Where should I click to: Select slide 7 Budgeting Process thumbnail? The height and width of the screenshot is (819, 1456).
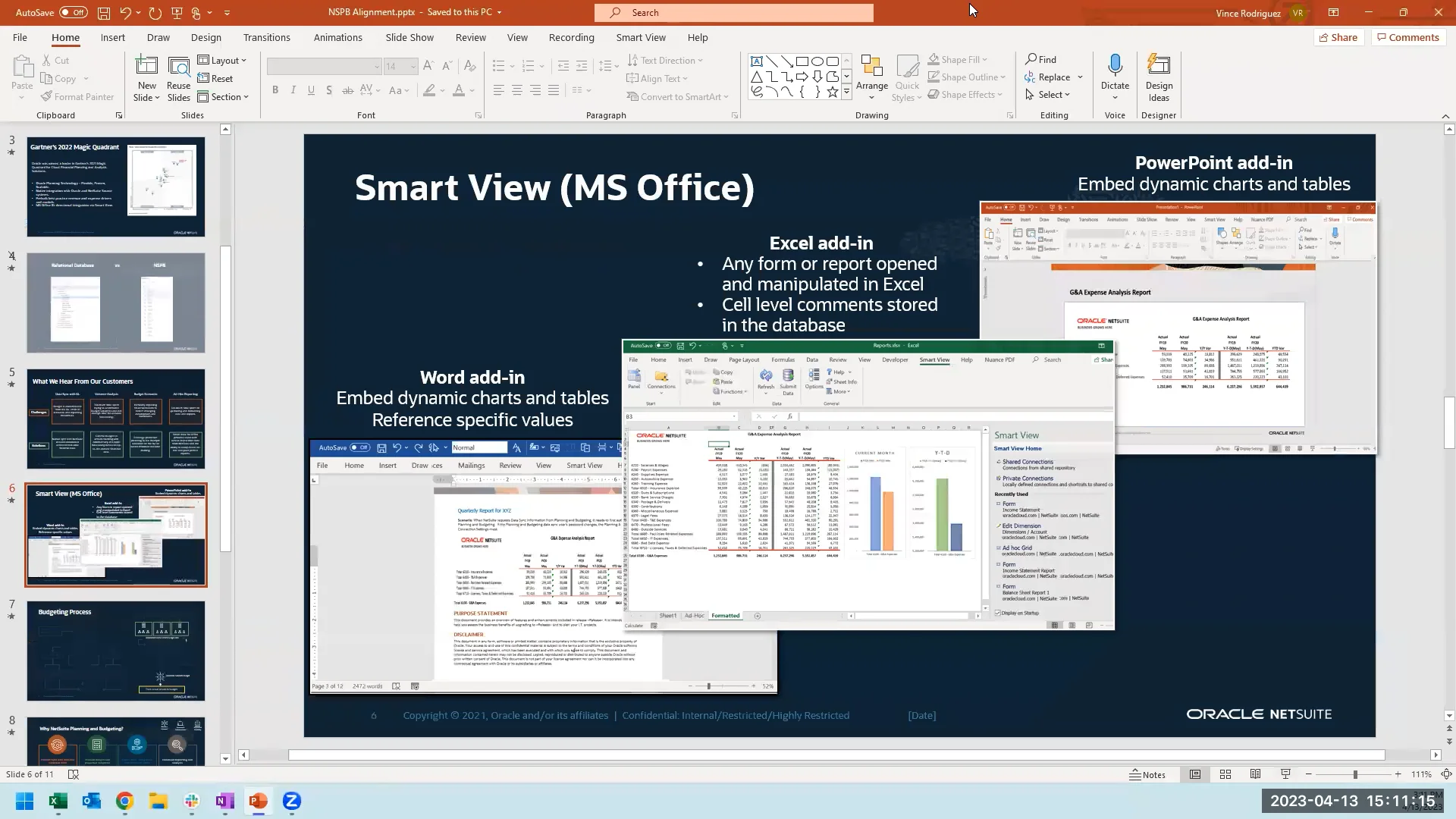116,651
